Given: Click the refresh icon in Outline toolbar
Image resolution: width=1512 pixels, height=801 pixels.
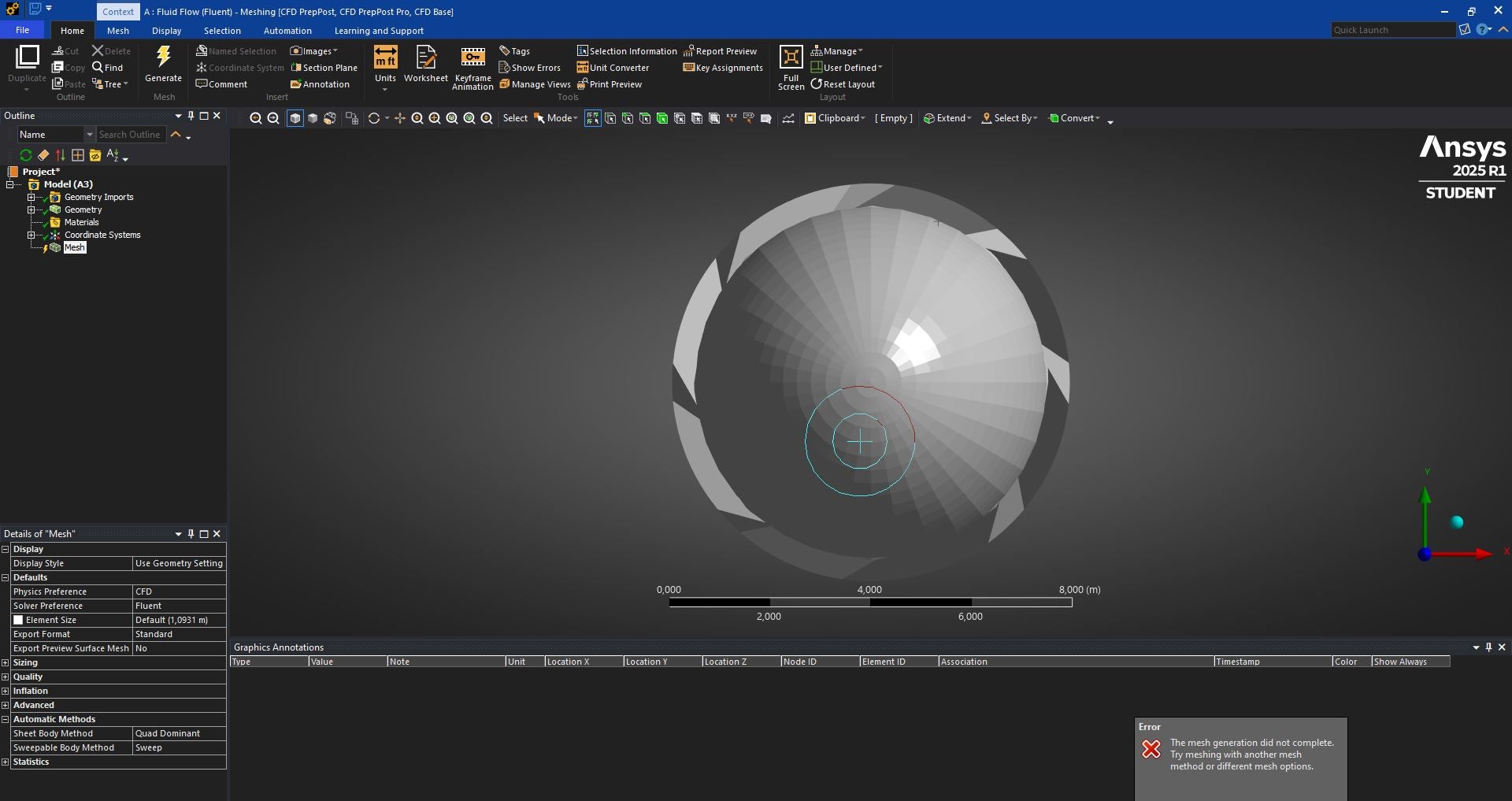Looking at the screenshot, I should 26,155.
